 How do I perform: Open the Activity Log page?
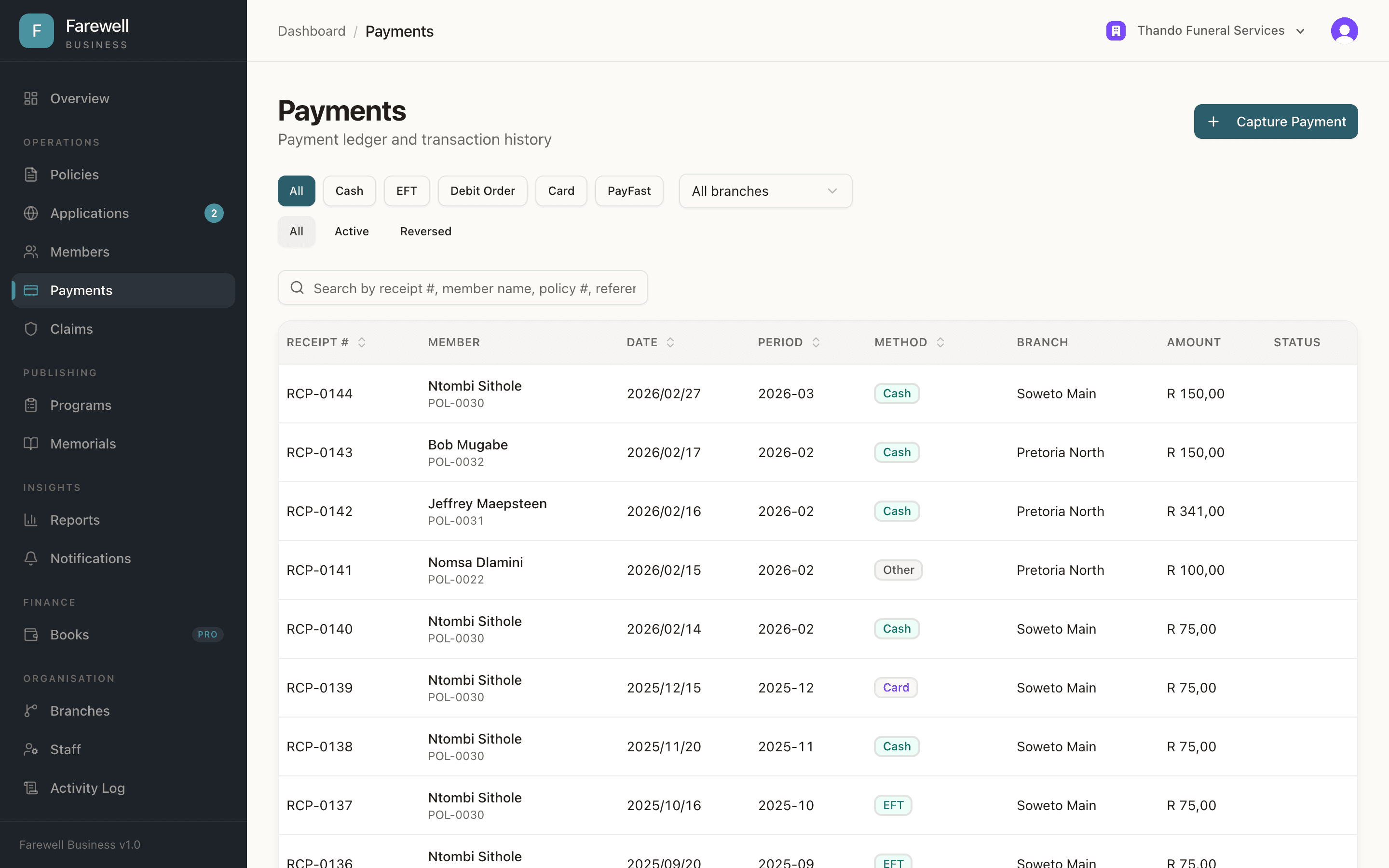[123, 788]
